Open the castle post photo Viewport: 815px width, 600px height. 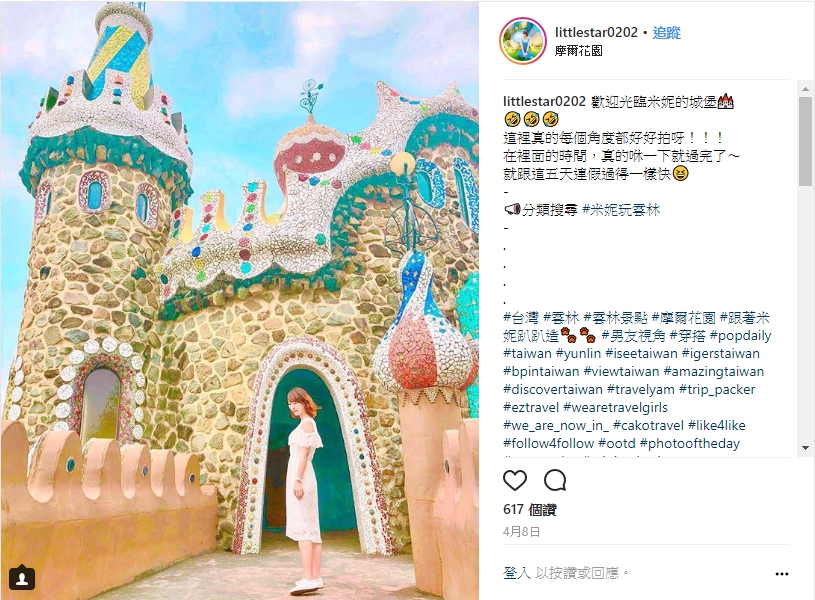(239, 300)
